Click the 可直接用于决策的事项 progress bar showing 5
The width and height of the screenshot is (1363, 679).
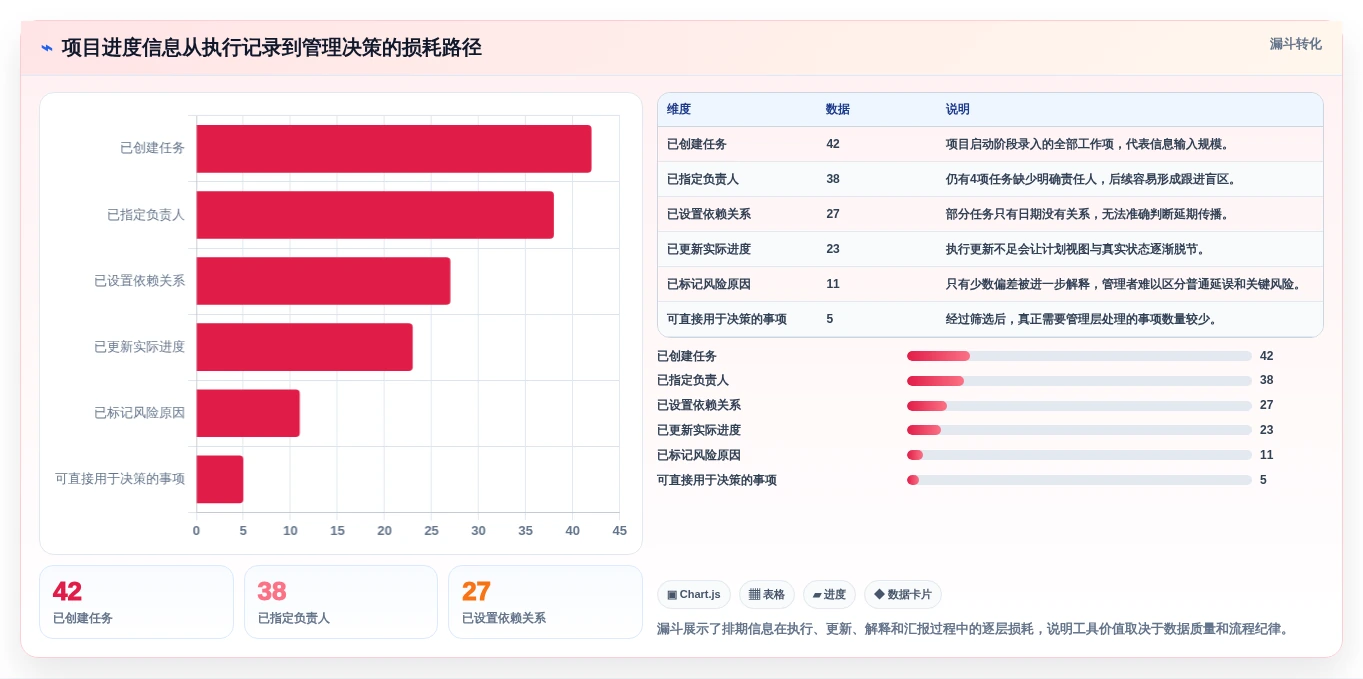[1079, 480]
